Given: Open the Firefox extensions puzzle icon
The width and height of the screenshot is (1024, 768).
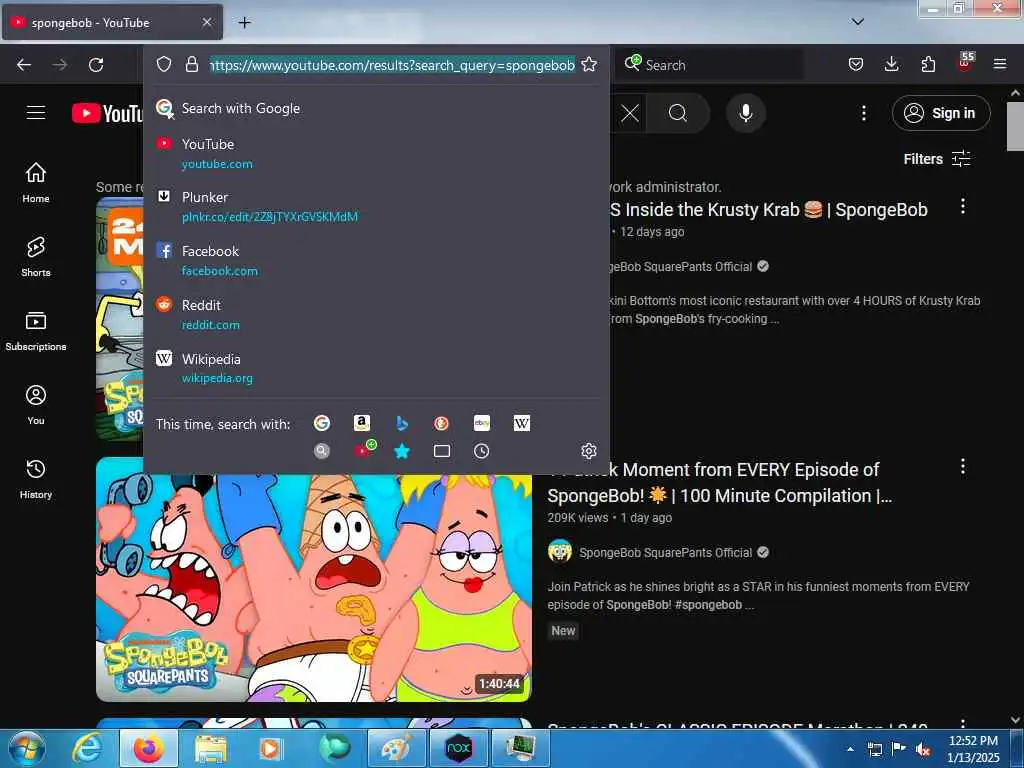Looking at the screenshot, I should point(928,64).
